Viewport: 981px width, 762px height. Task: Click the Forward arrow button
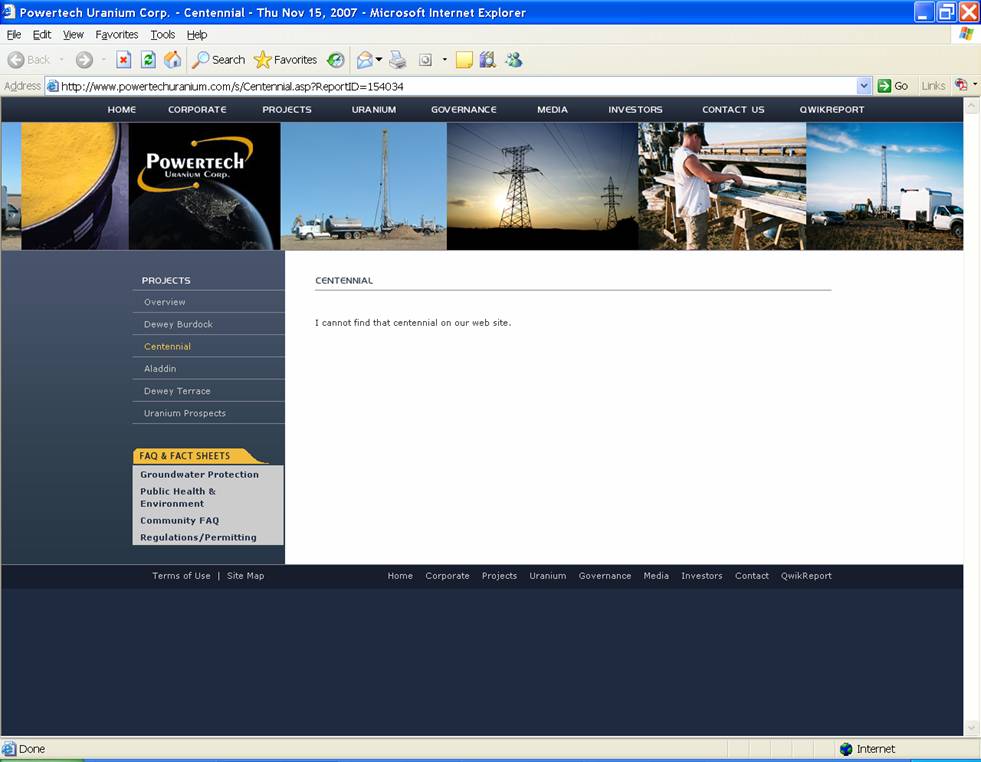[84, 60]
